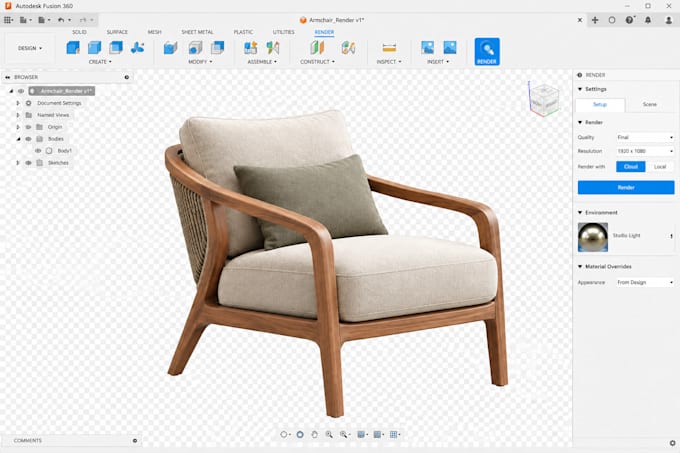
Task: Open the Design workspace dropdown
Action: [x=30, y=48]
